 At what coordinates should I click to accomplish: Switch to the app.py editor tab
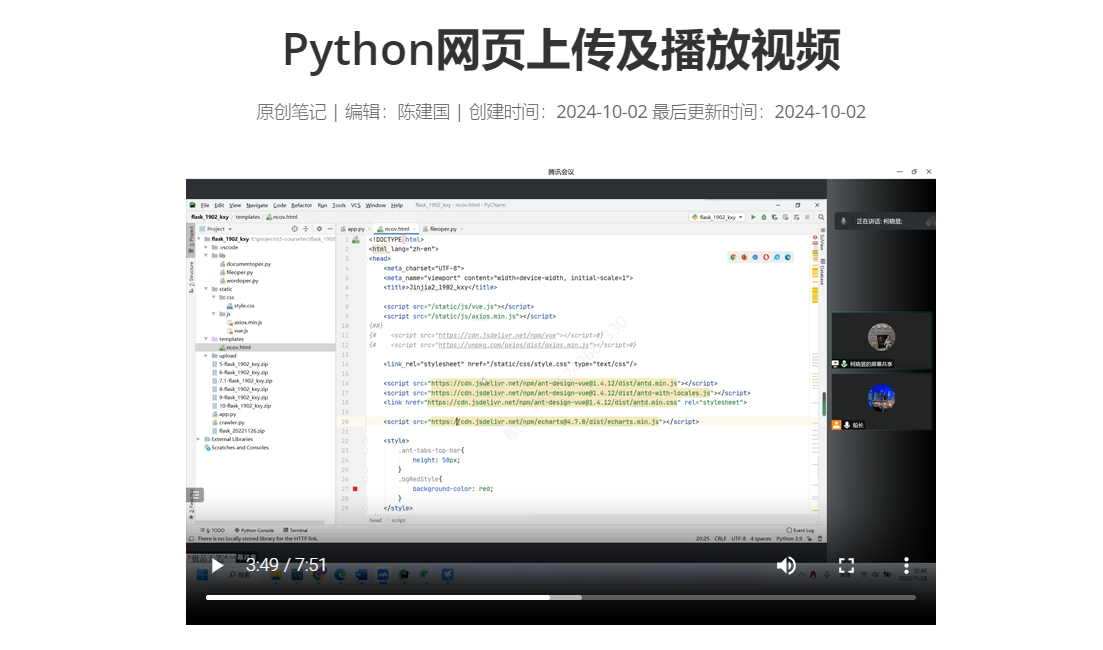click(x=354, y=229)
